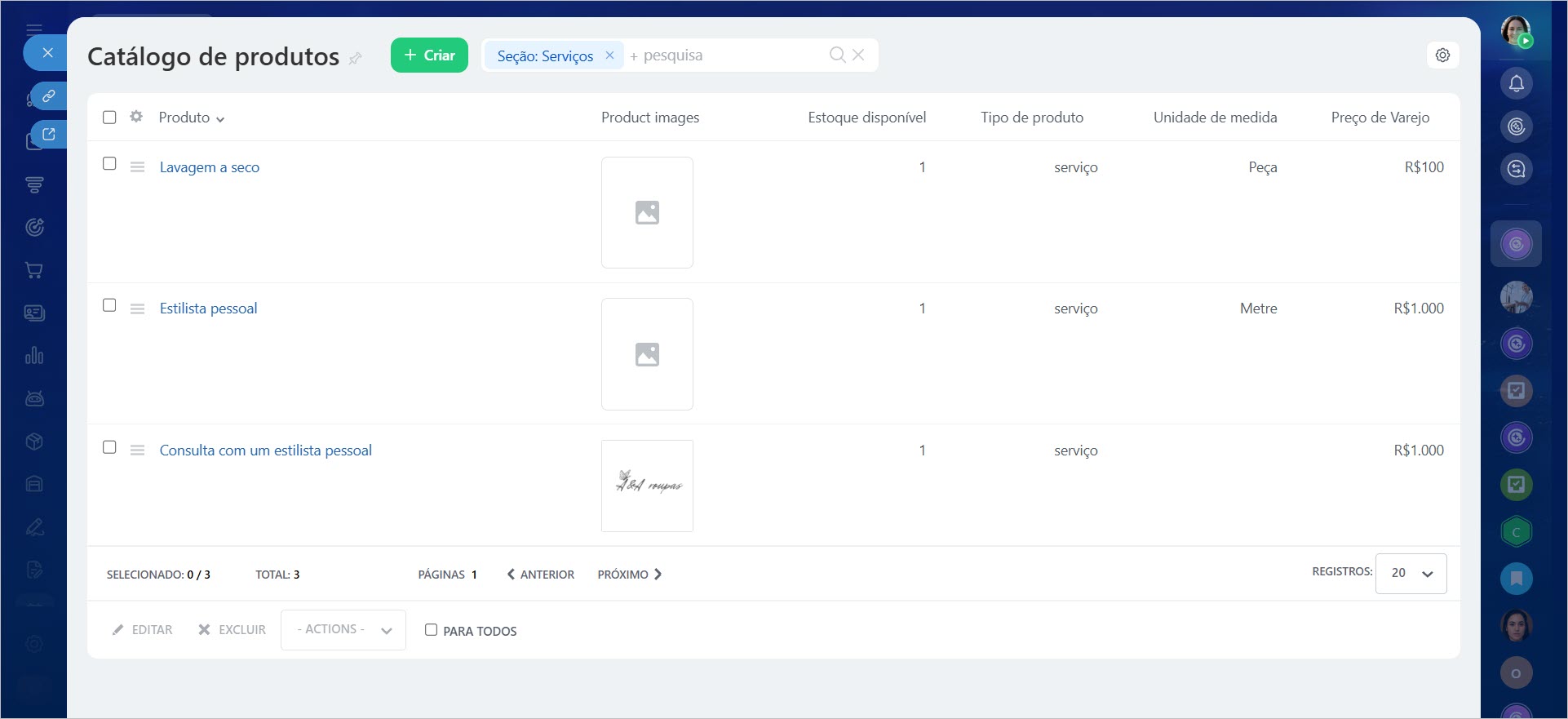Tick the checkbox for Lavagem a seco

109,163
